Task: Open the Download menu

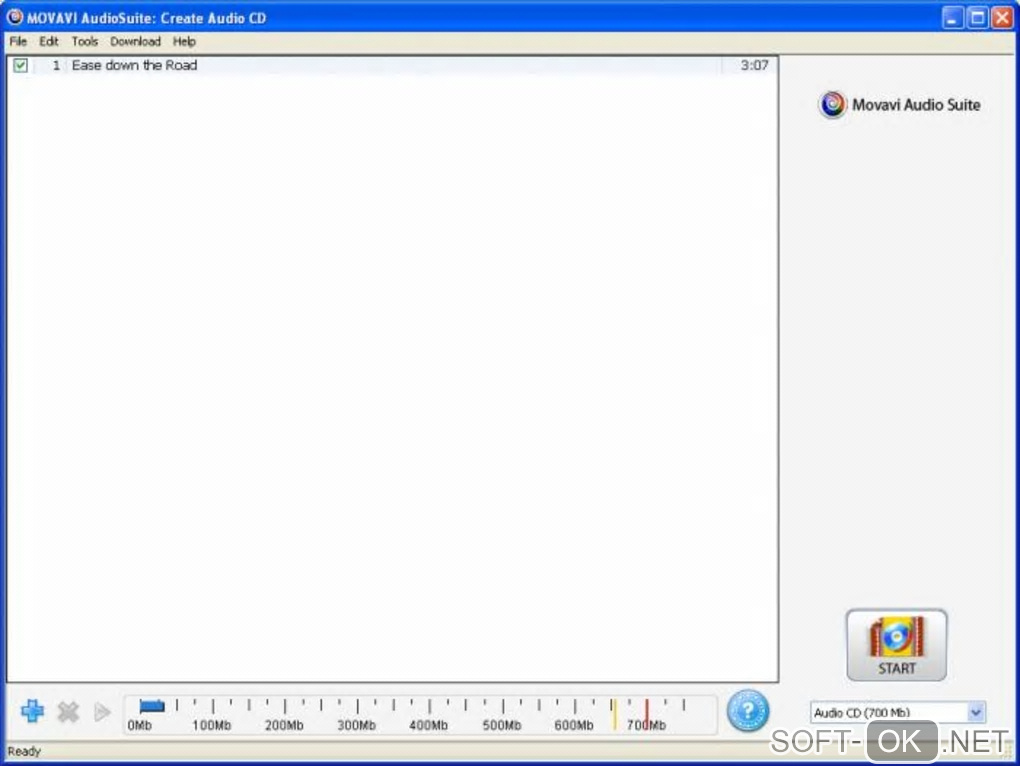Action: coord(135,42)
